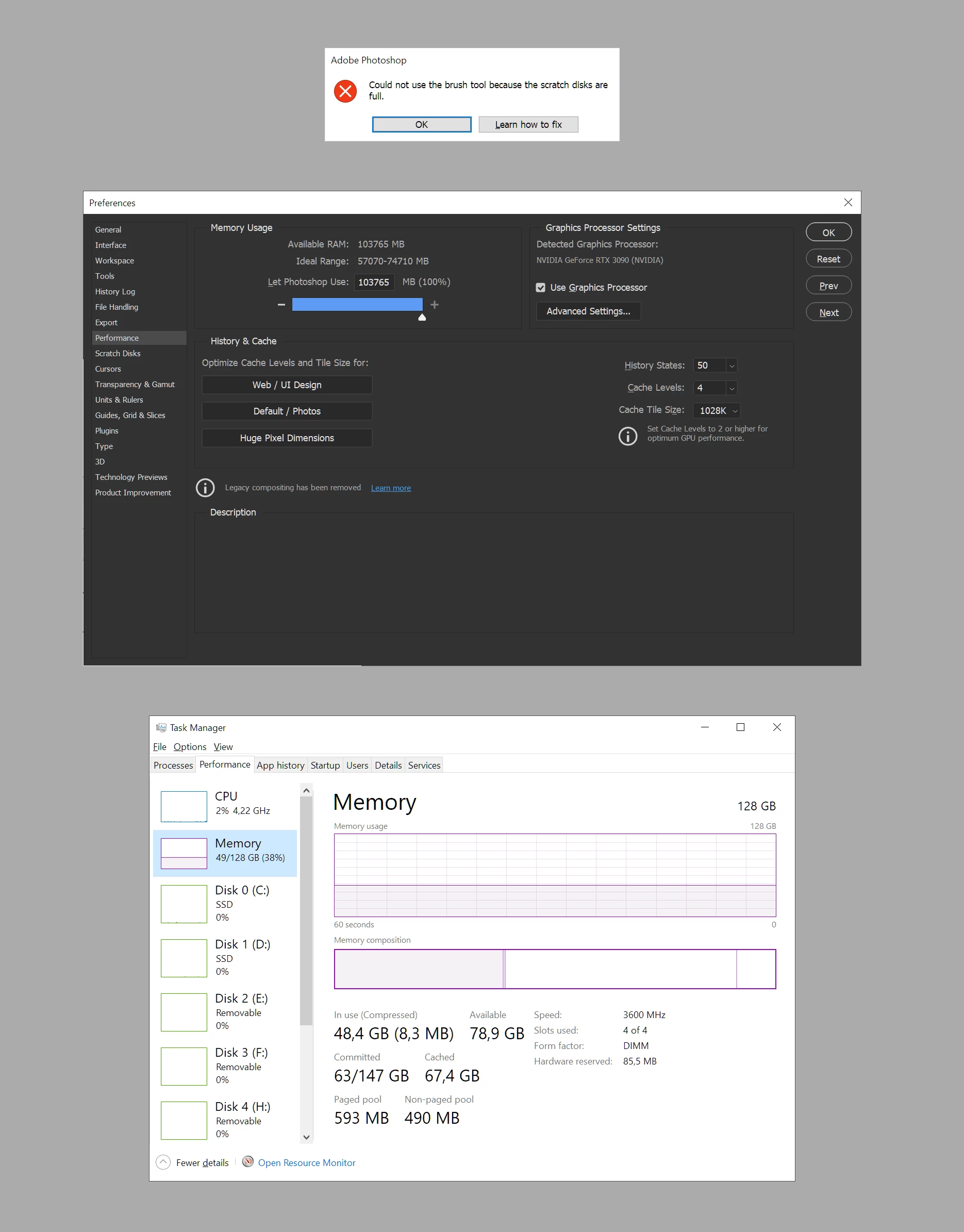Select Disk 0 (C:) in Task Manager

[225, 904]
